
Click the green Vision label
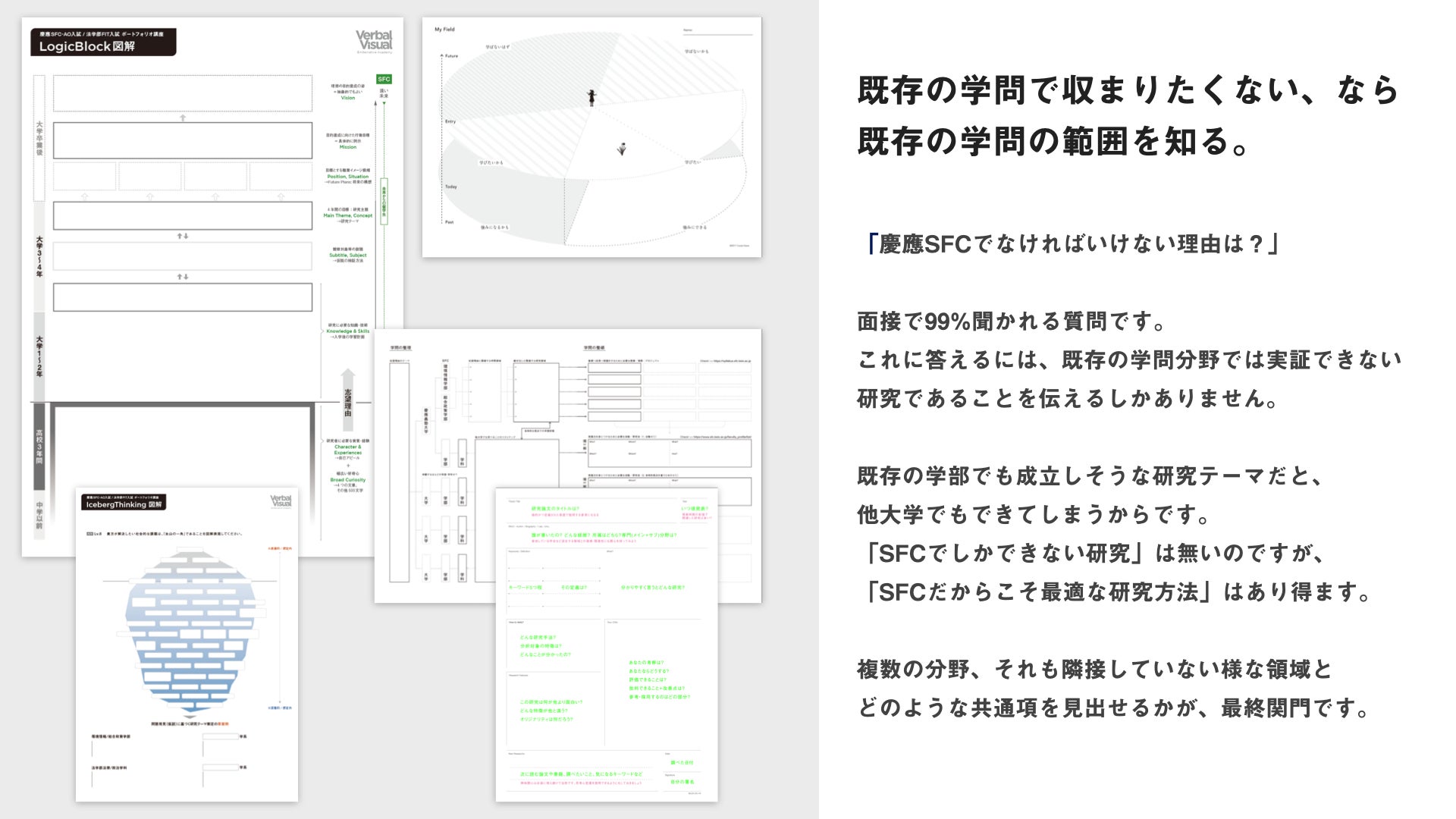pyautogui.click(x=347, y=98)
